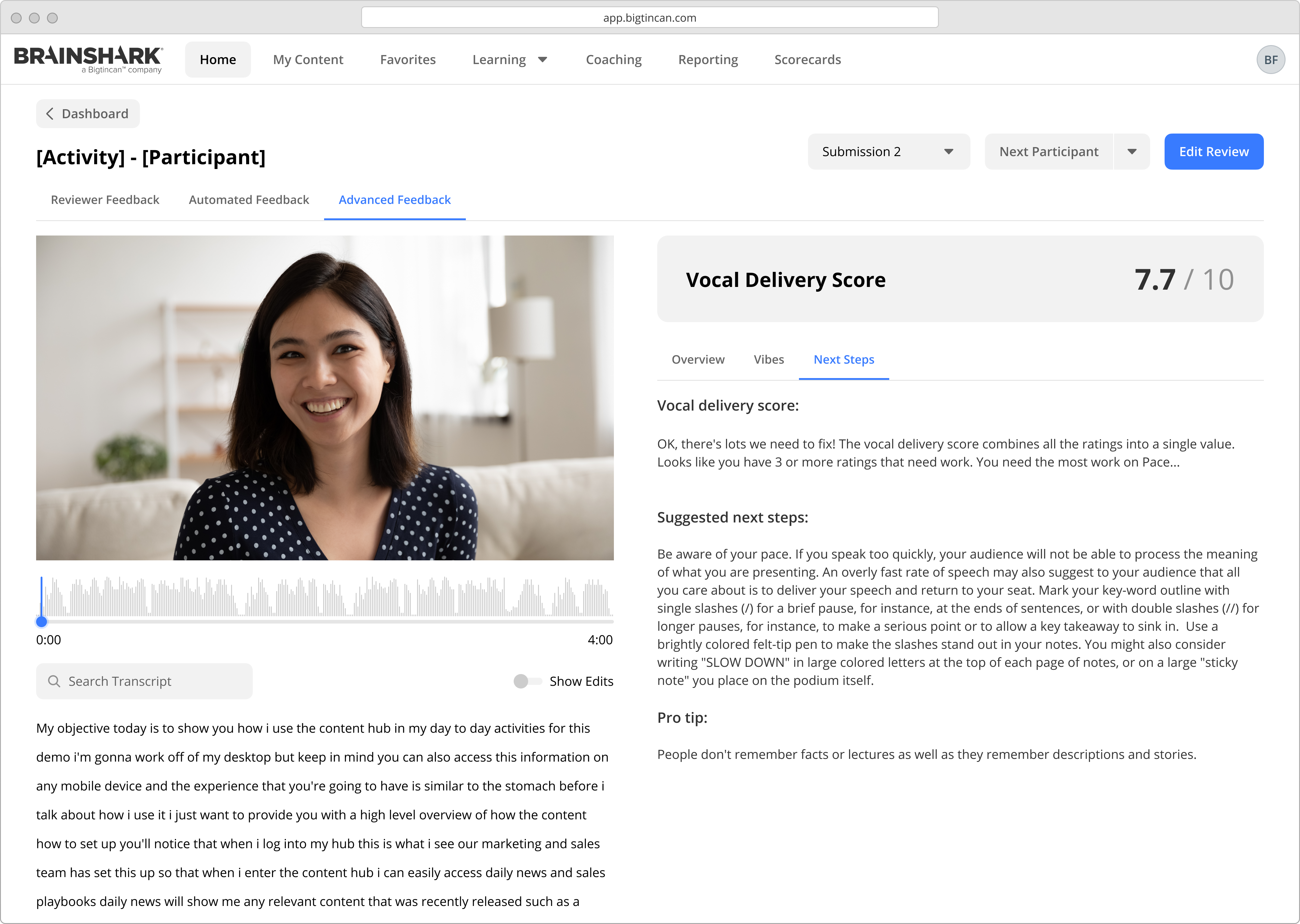Click the blue playback position handle
Viewport: 1300px width, 924px height.
tap(42, 621)
